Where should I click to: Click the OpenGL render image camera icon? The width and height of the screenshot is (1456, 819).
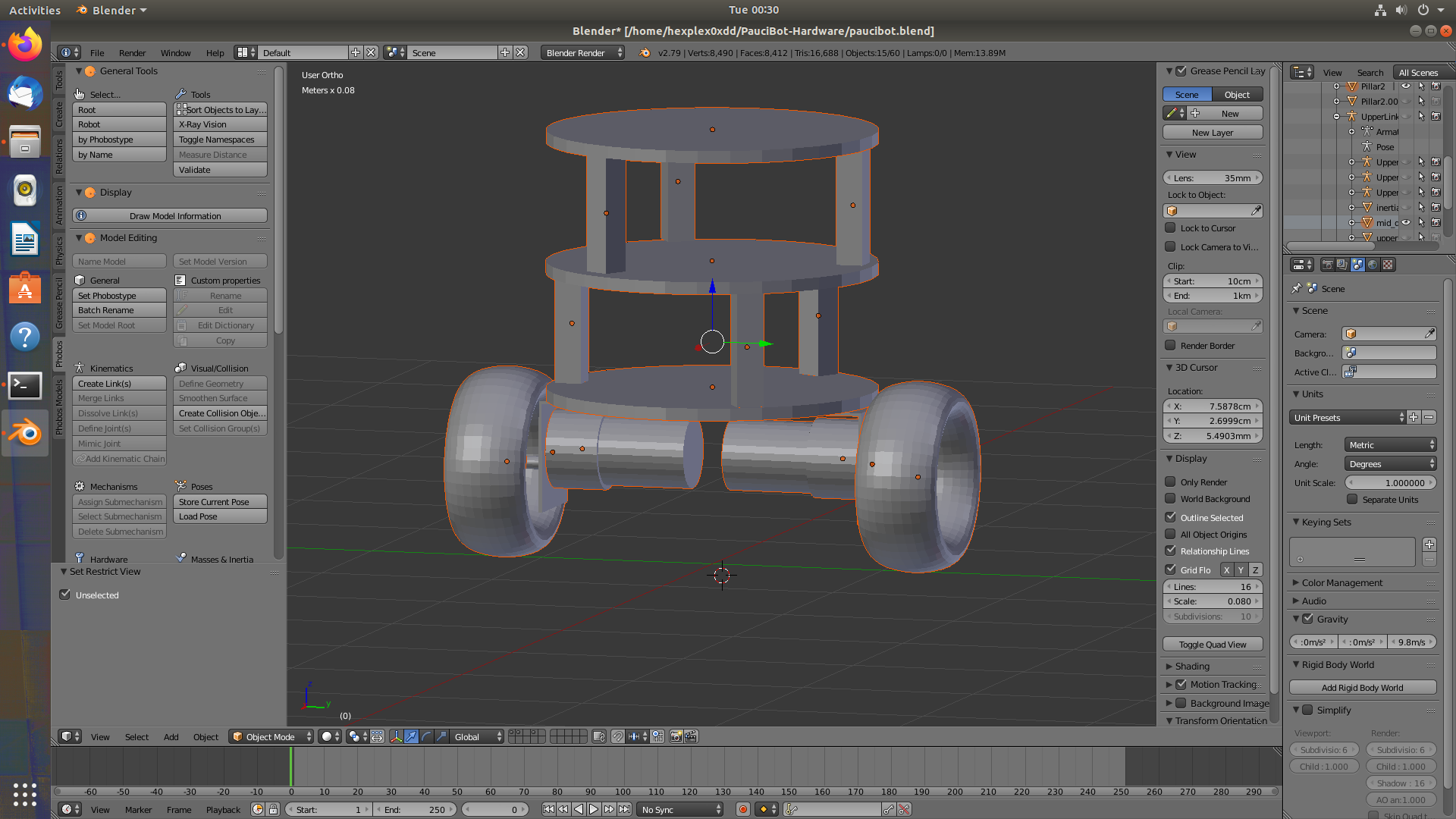click(675, 736)
